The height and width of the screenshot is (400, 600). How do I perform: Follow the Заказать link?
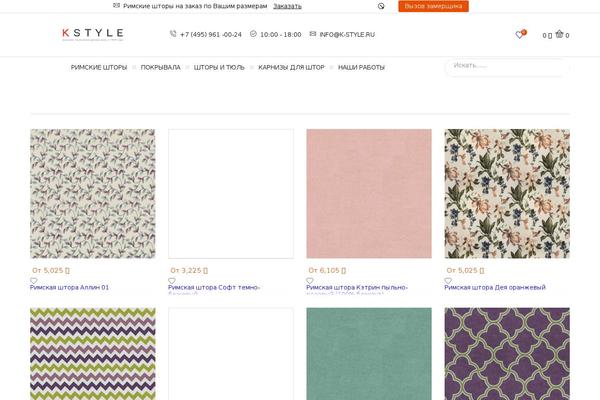click(x=287, y=6)
